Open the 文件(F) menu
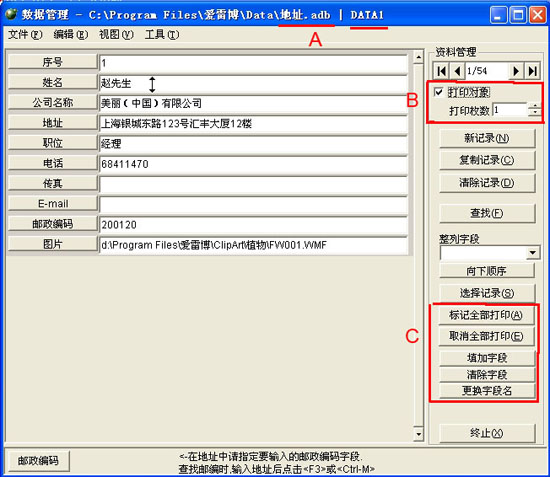The height and width of the screenshot is (477, 550). 25,34
